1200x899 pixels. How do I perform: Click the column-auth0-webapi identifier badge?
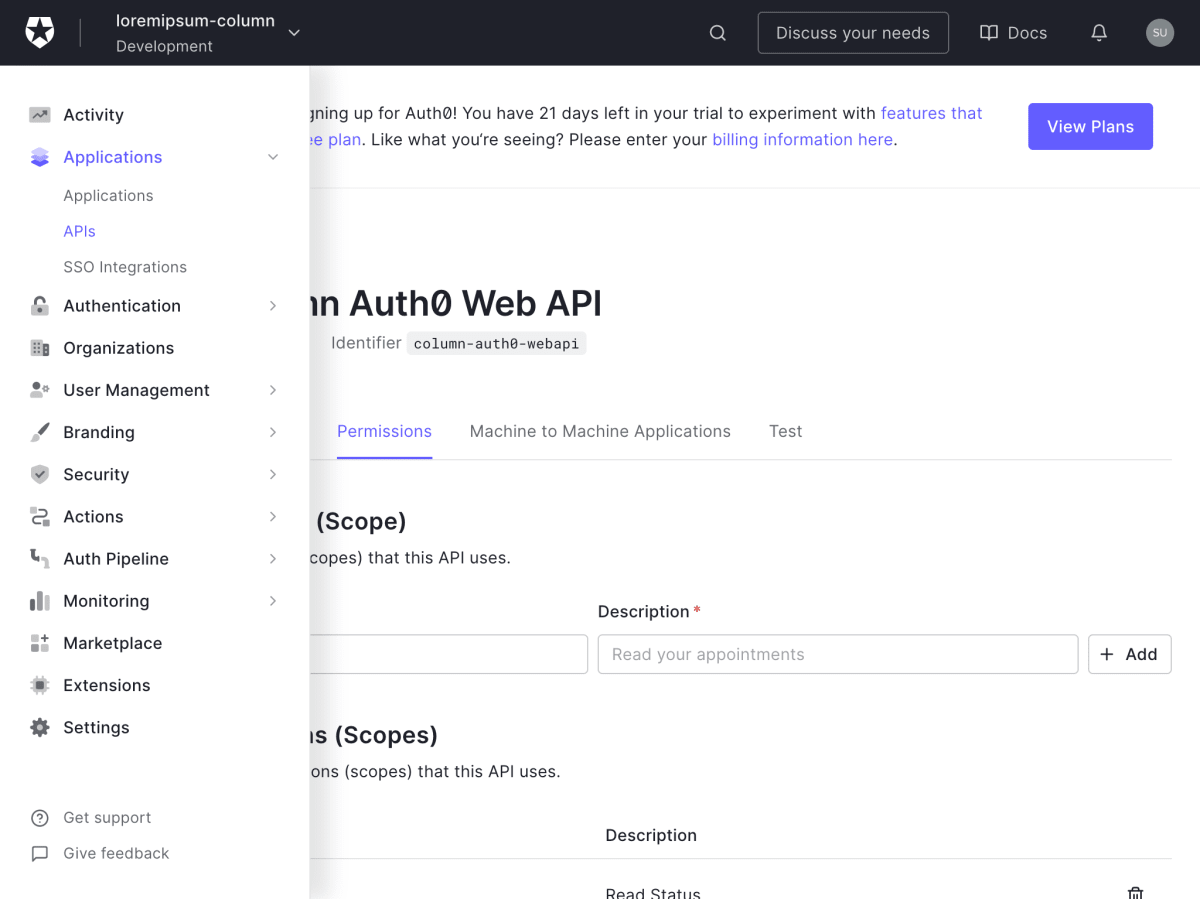(x=496, y=343)
